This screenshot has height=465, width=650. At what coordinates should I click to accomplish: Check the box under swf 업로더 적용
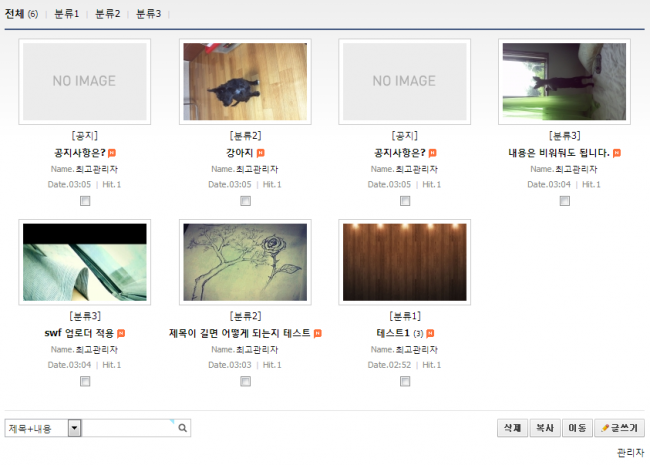click(85, 381)
